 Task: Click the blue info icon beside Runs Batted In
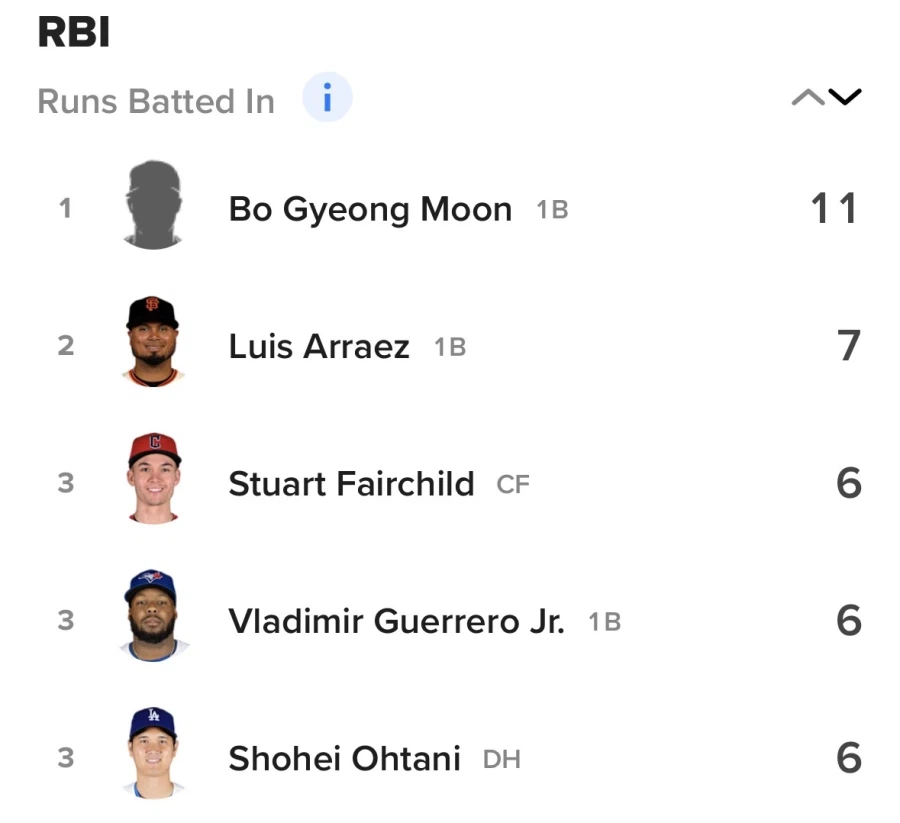click(327, 100)
